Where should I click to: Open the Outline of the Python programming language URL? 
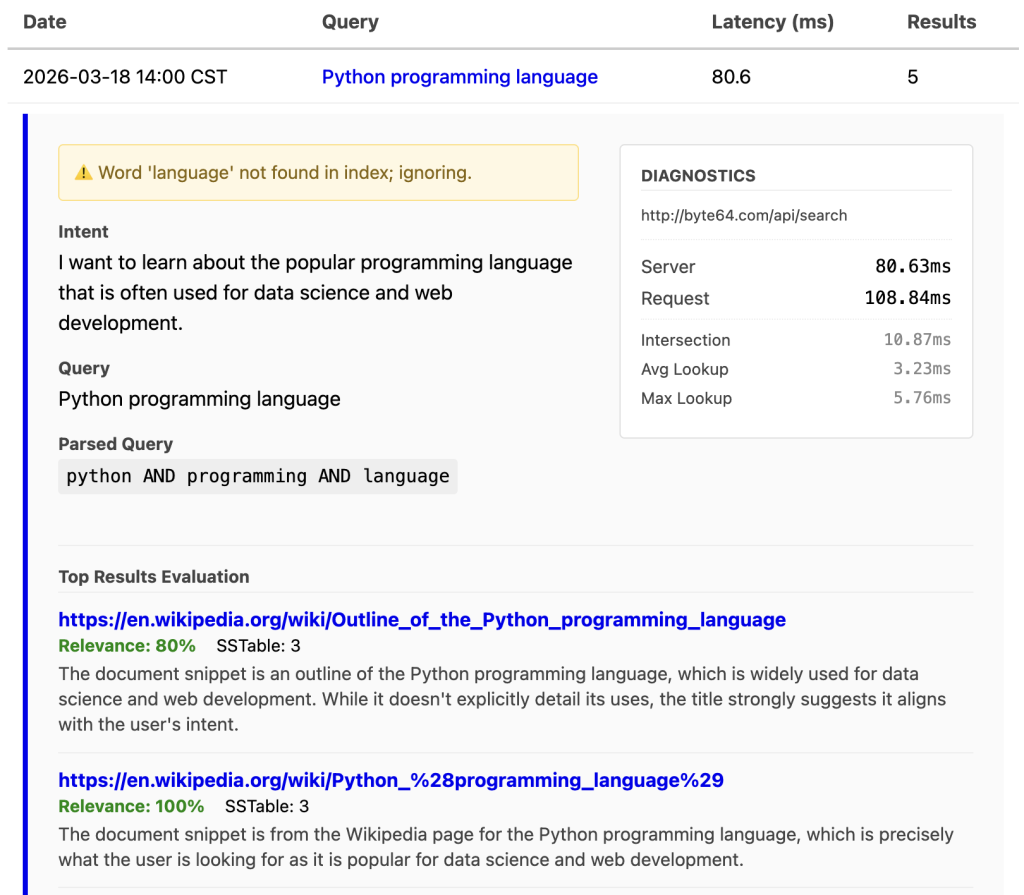421,620
